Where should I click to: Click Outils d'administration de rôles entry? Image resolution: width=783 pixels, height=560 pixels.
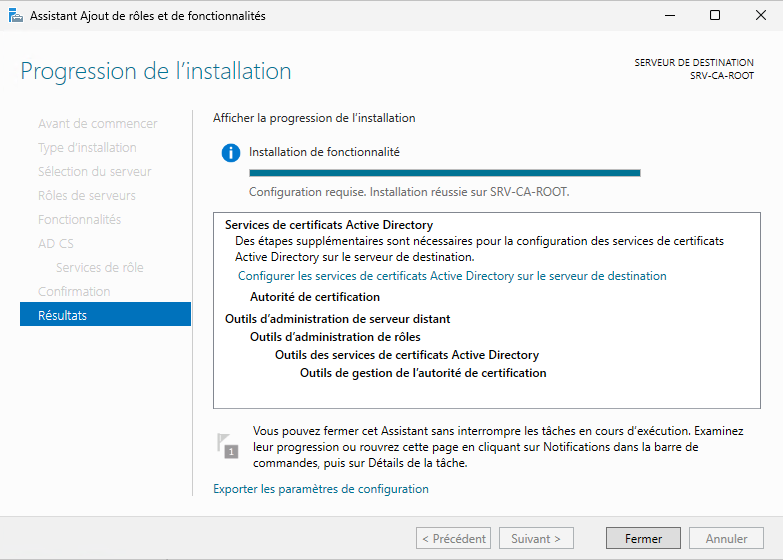tap(335, 337)
